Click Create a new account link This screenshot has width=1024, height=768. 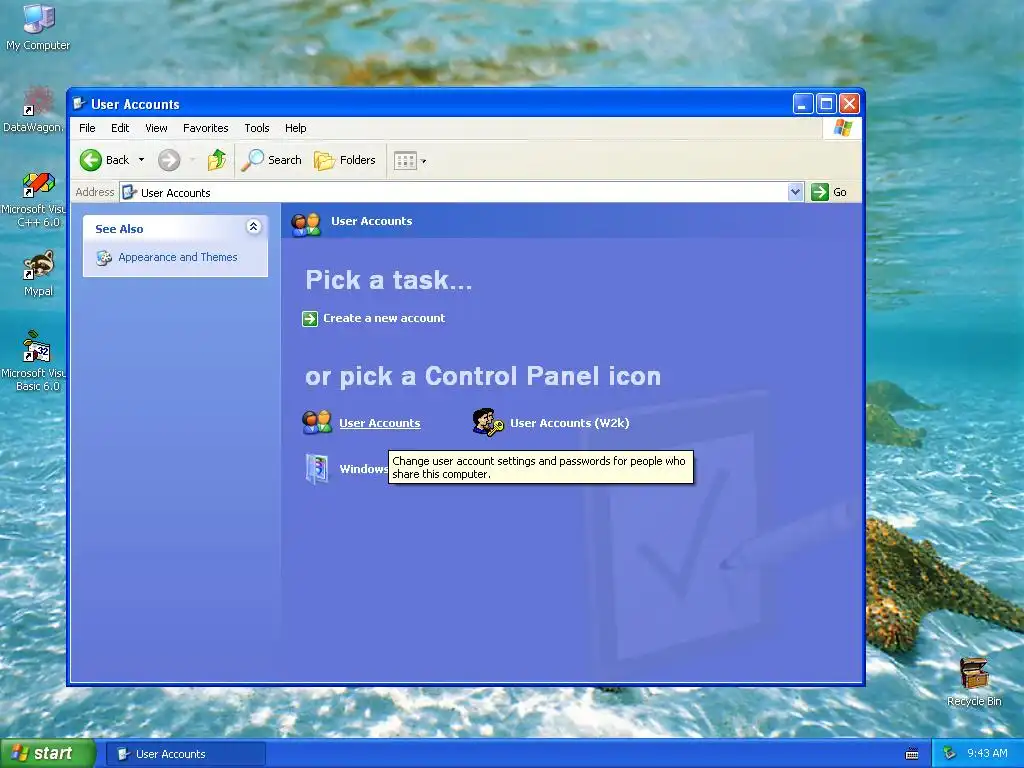[x=384, y=318]
